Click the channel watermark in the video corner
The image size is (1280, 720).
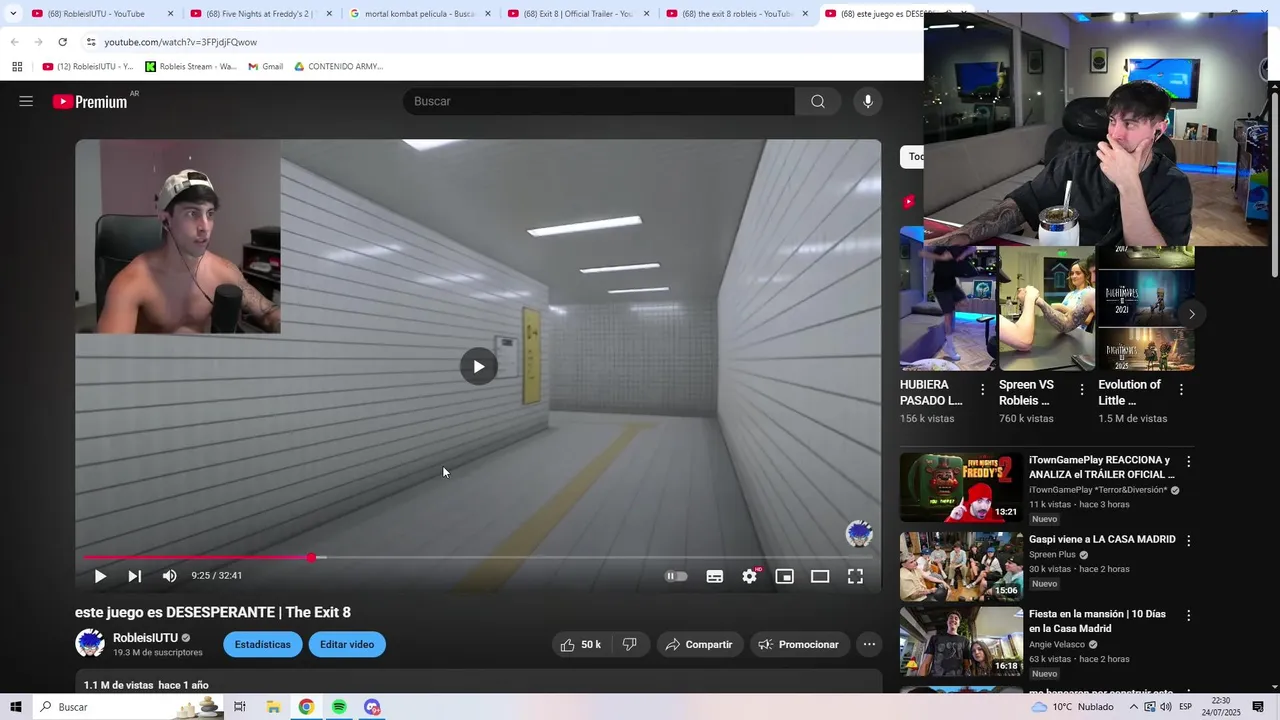point(859,534)
